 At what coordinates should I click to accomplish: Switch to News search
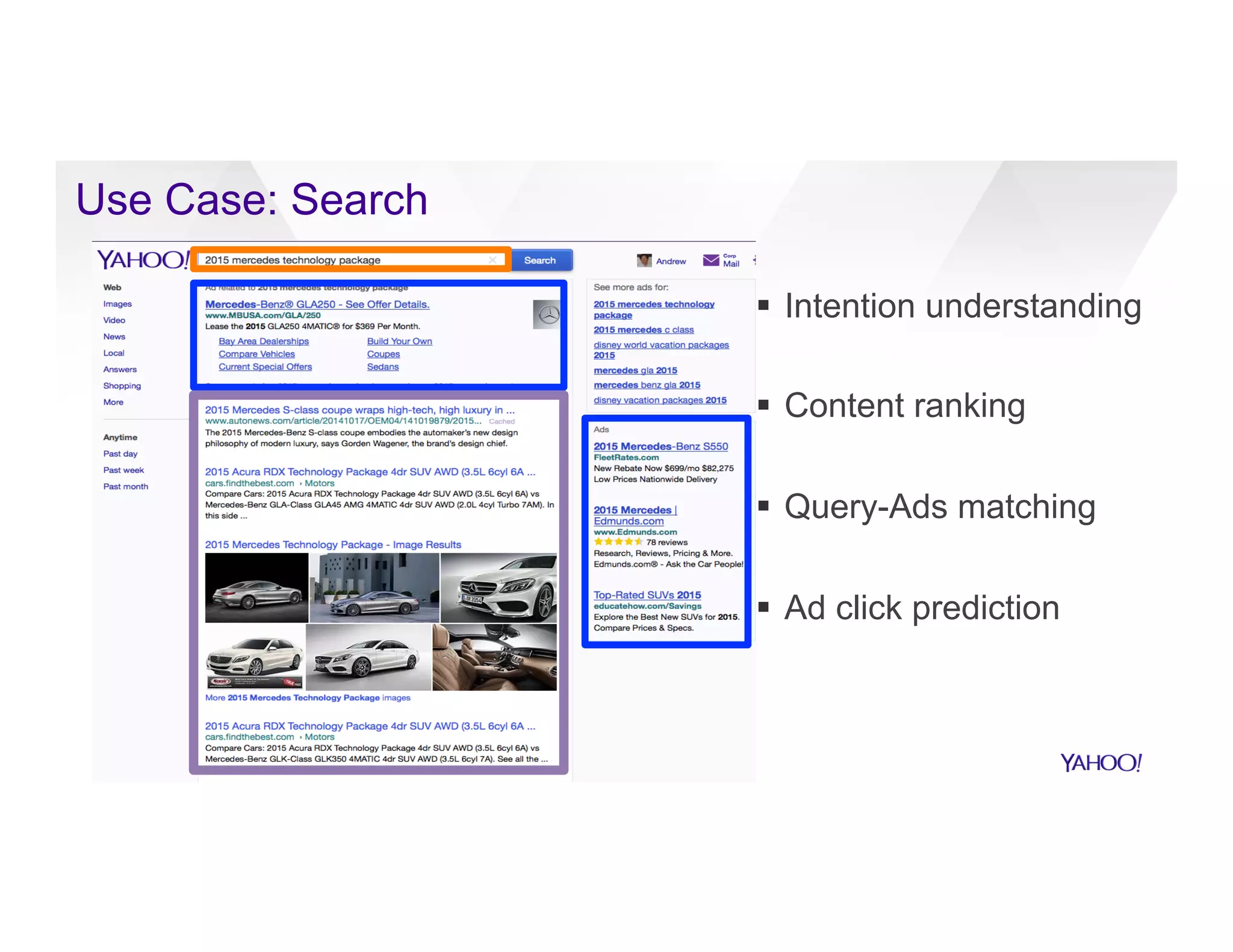pos(114,336)
